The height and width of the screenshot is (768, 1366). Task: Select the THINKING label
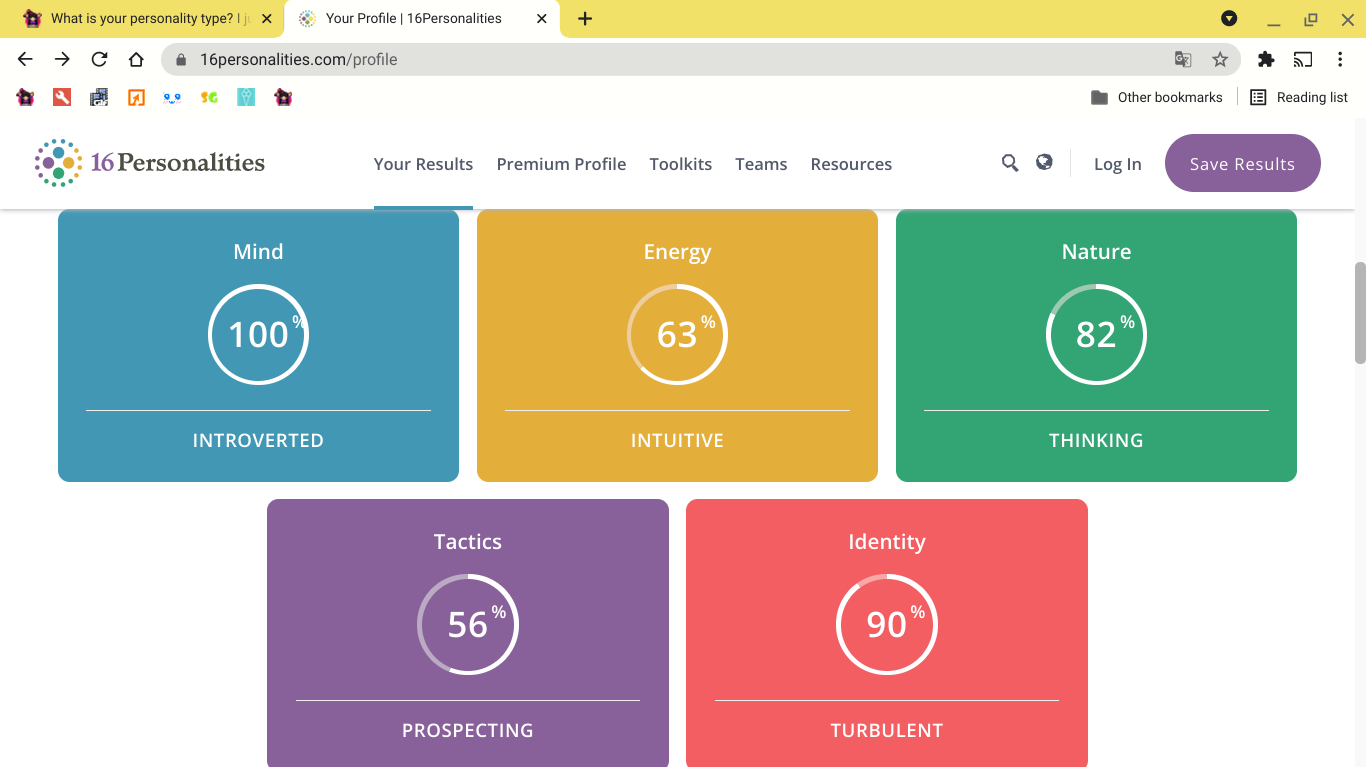tap(1096, 441)
